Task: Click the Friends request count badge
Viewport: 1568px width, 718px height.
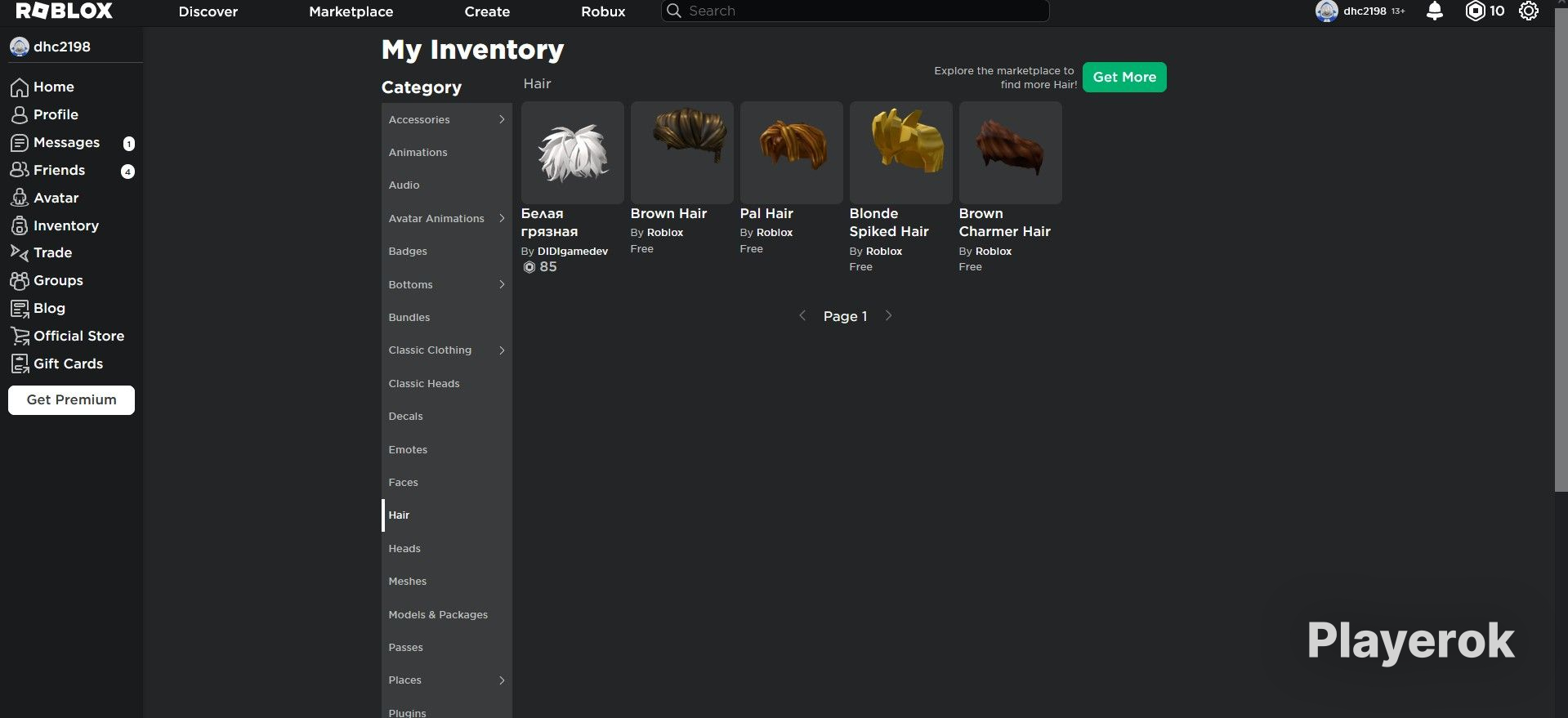Action: coord(127,172)
